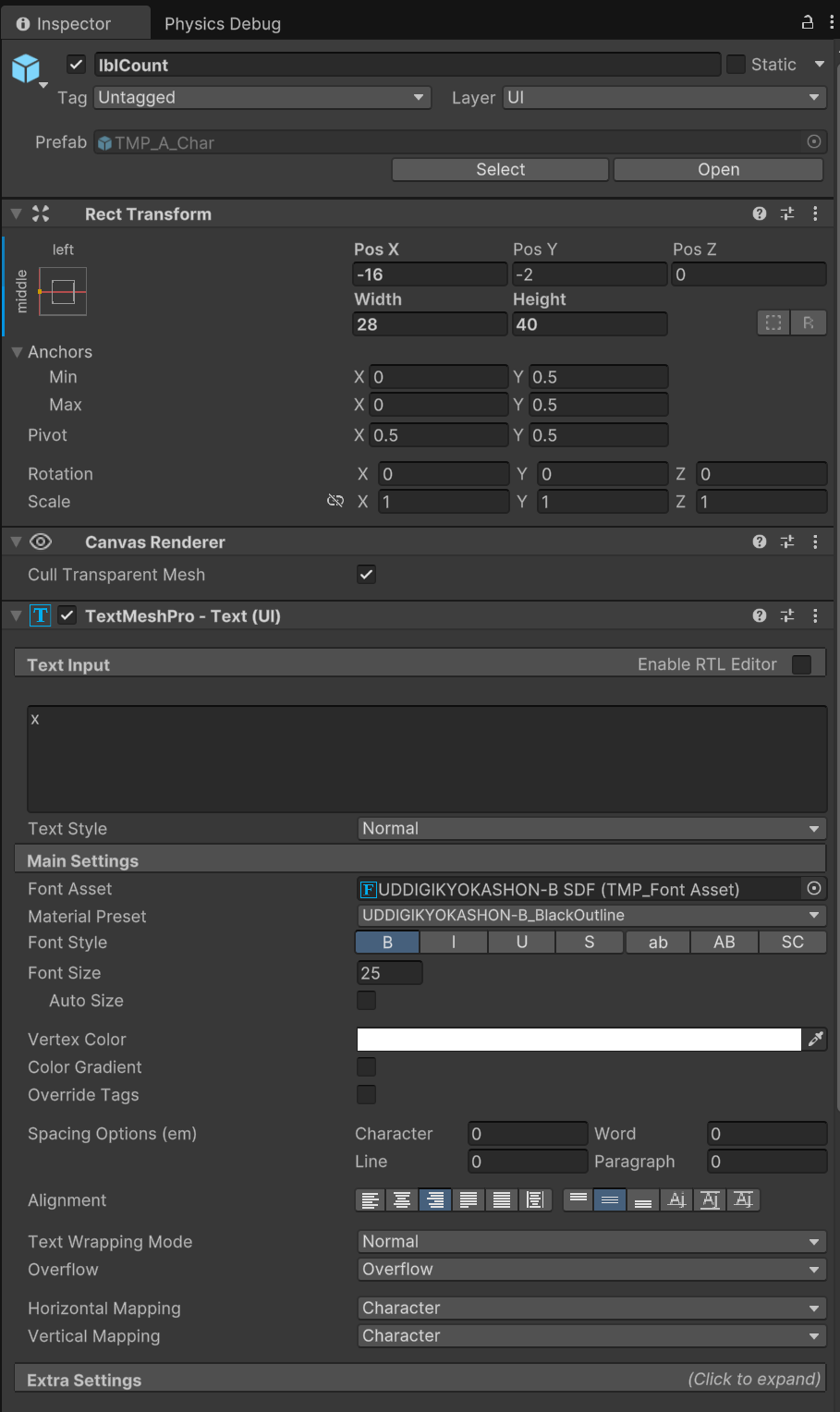Pick vertex color with eyedropper icon

point(815,1040)
